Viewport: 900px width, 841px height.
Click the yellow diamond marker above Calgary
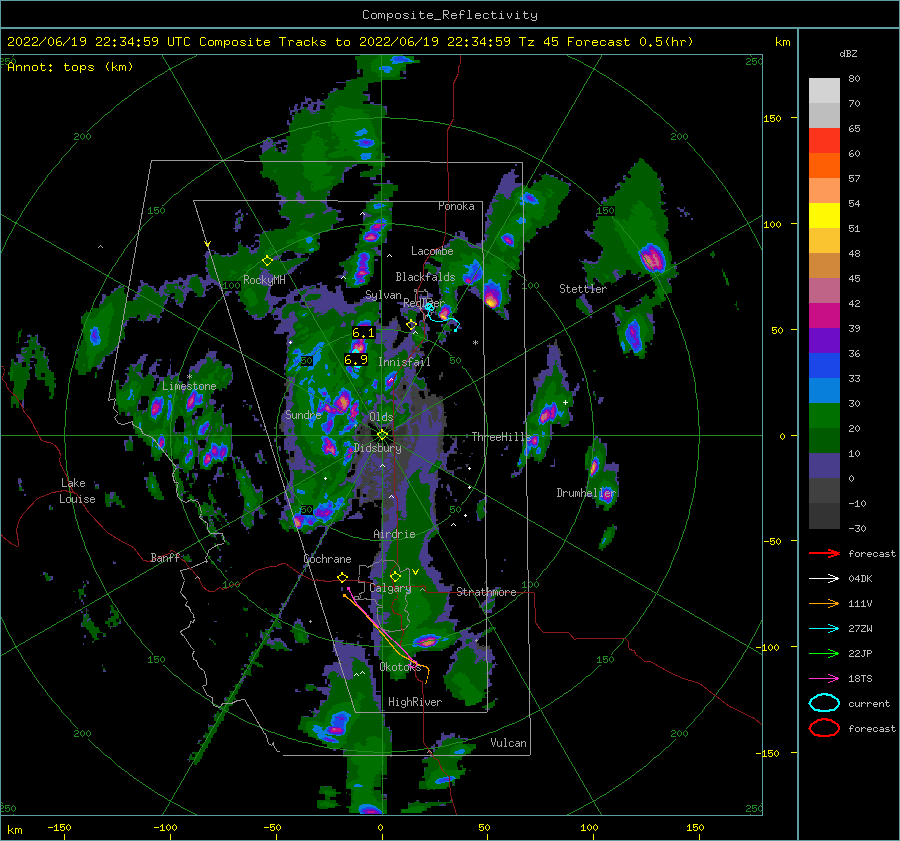[x=395, y=576]
